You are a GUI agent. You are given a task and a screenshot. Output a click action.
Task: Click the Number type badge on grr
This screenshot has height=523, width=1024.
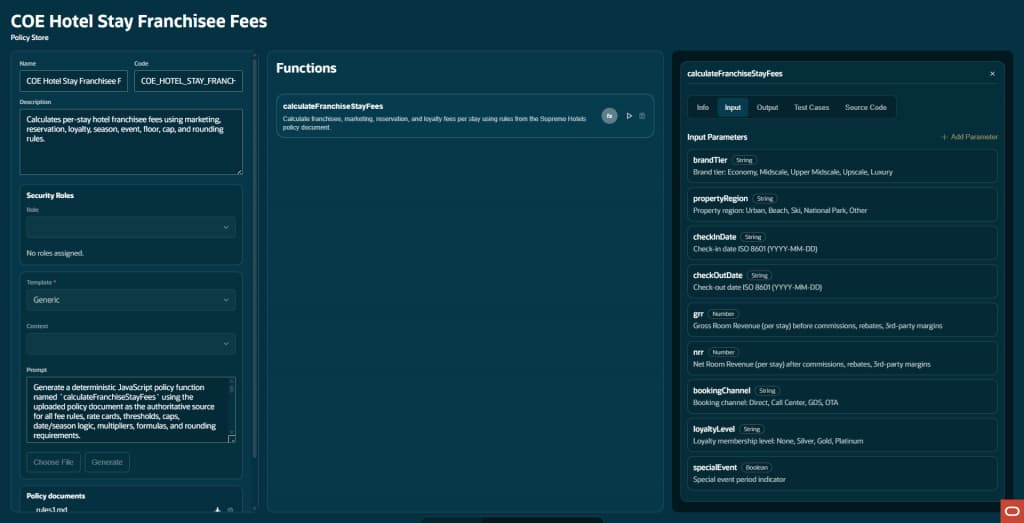723,313
